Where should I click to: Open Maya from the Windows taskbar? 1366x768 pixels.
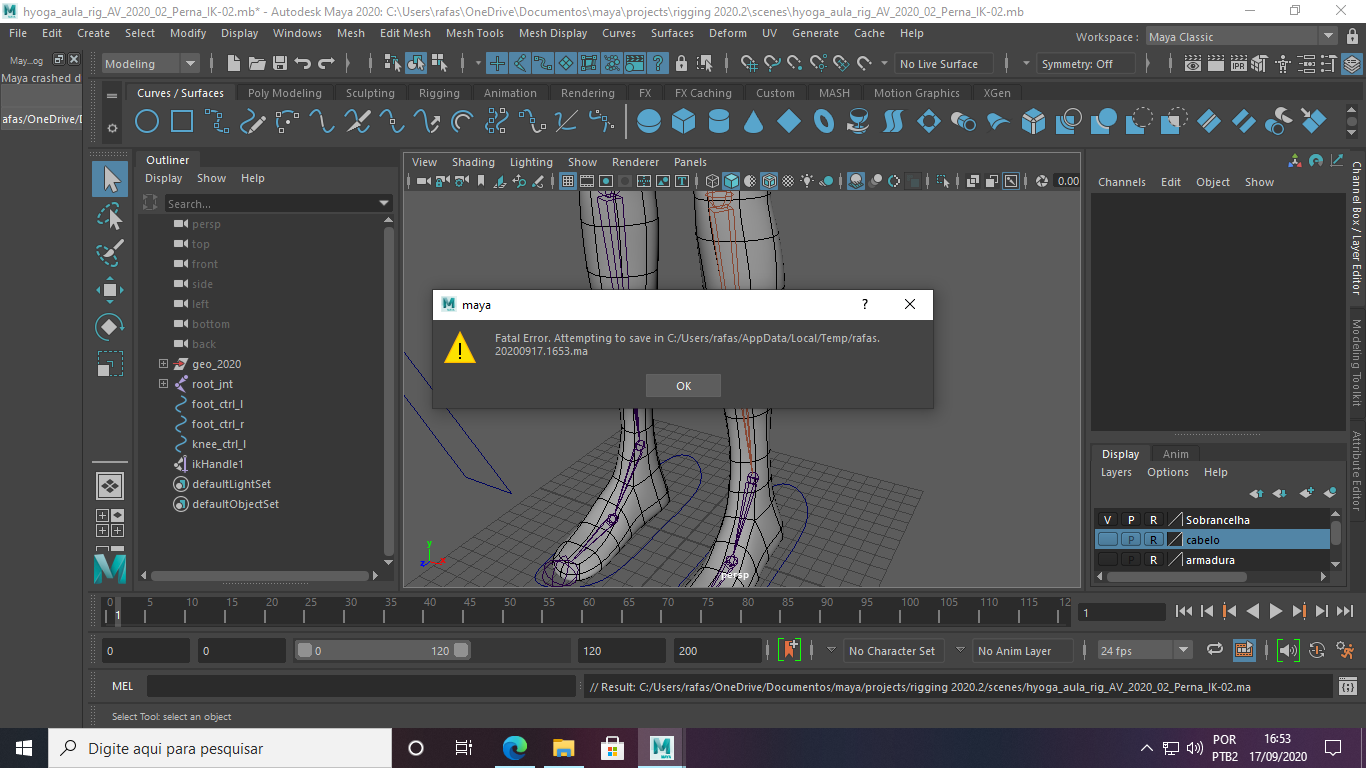661,748
